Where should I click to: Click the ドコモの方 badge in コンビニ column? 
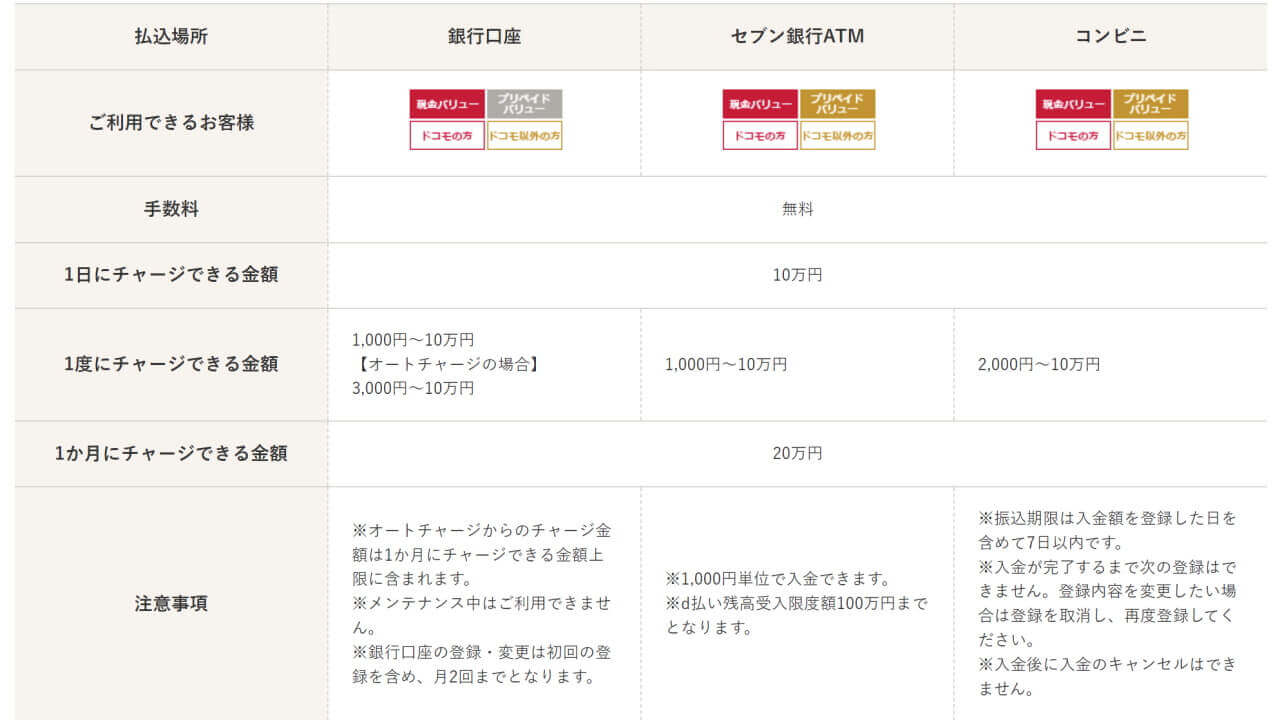1073,135
